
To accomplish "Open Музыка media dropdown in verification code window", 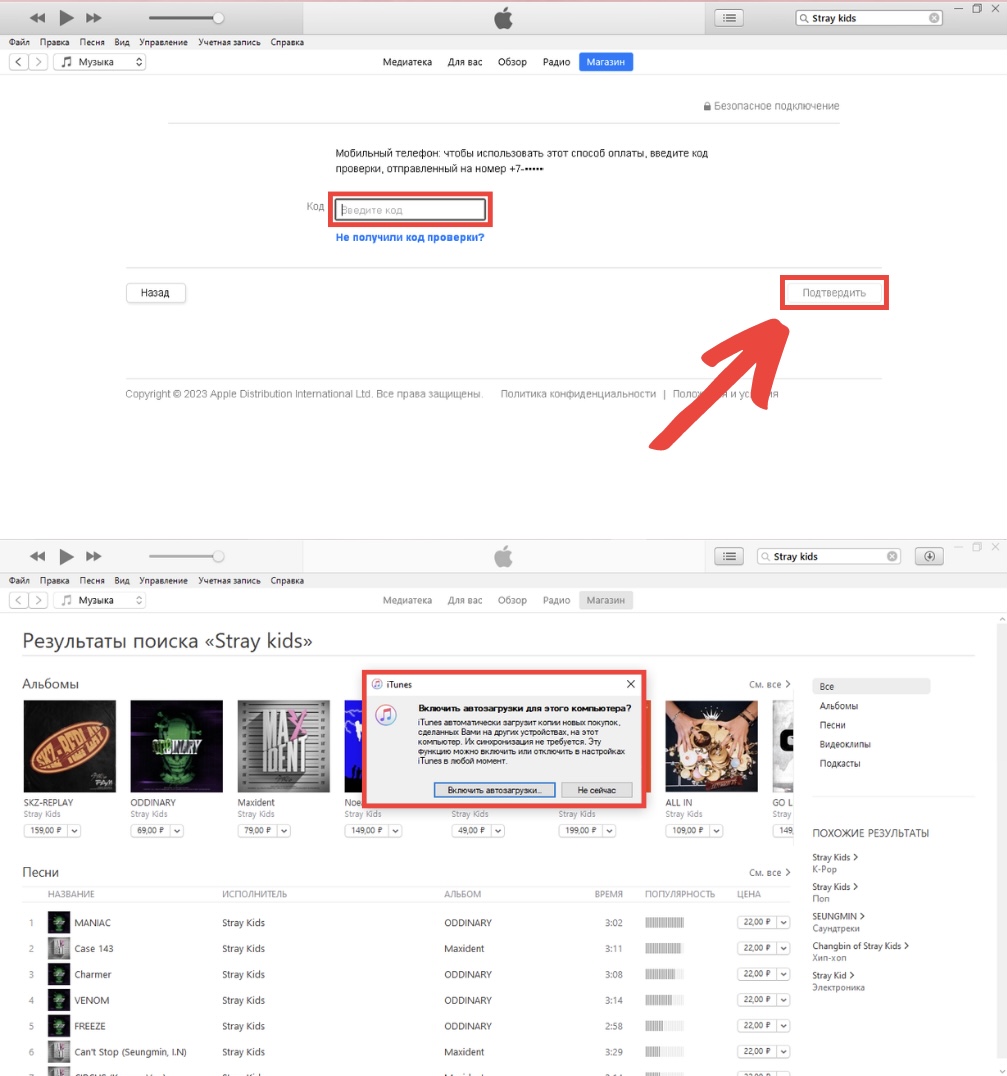I will click(x=100, y=62).
